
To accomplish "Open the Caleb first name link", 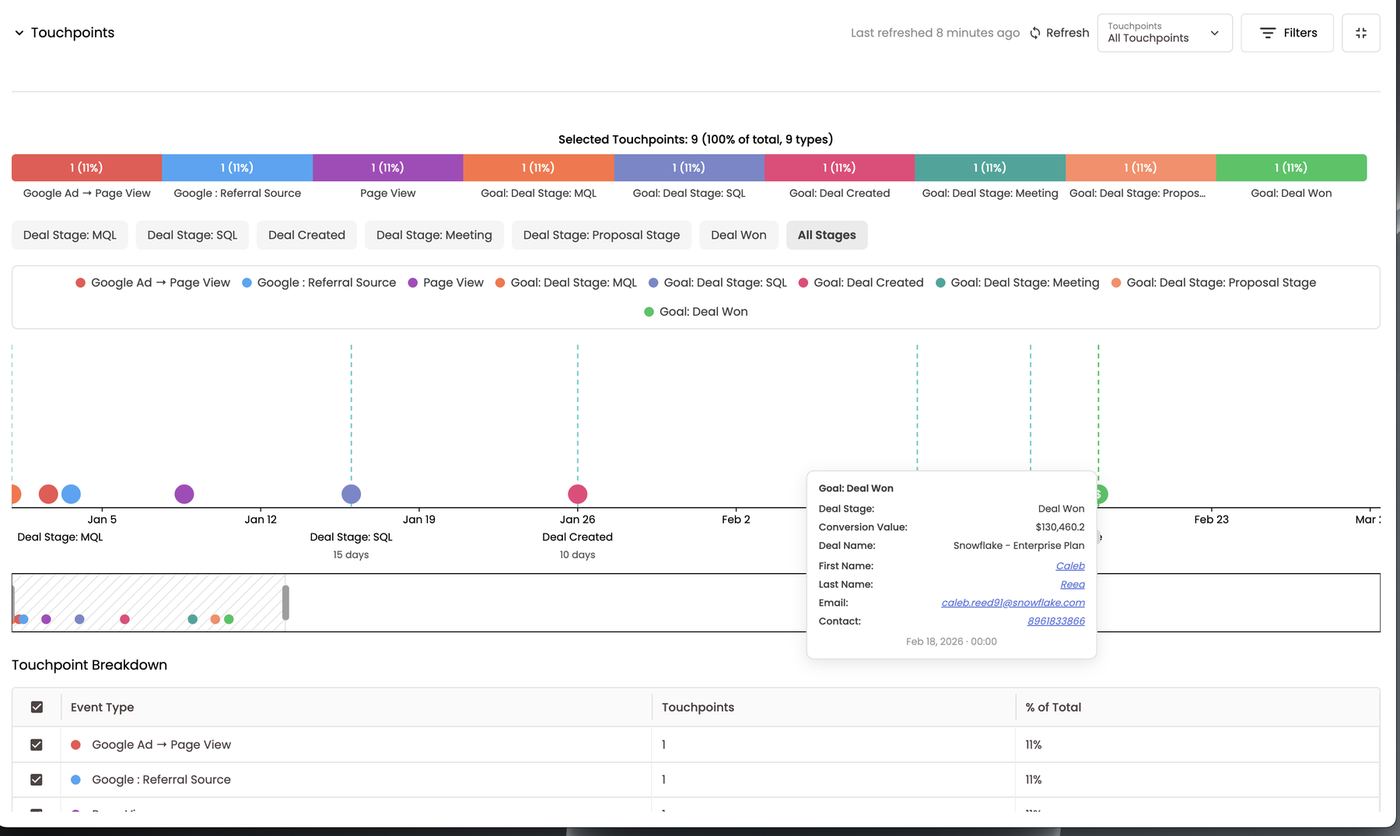I will pos(1070,566).
